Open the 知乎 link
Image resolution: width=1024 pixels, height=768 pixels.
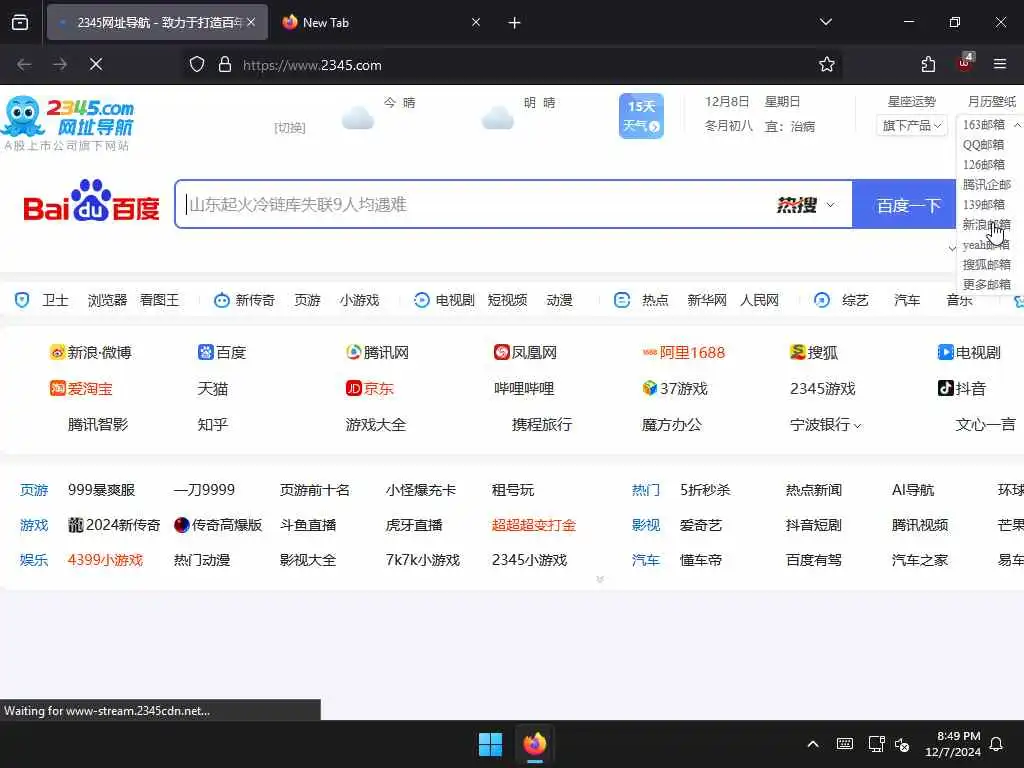213,424
